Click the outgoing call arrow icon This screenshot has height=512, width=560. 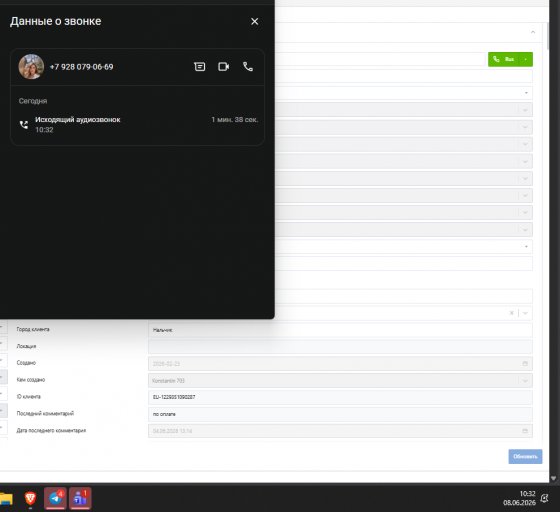pyautogui.click(x=24, y=125)
